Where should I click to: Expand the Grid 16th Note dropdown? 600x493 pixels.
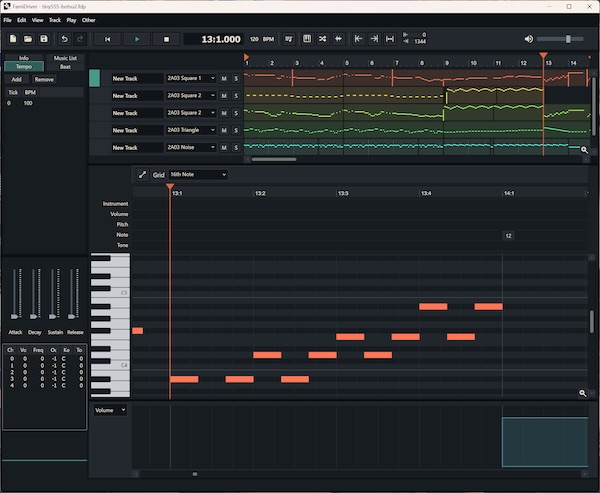click(198, 175)
